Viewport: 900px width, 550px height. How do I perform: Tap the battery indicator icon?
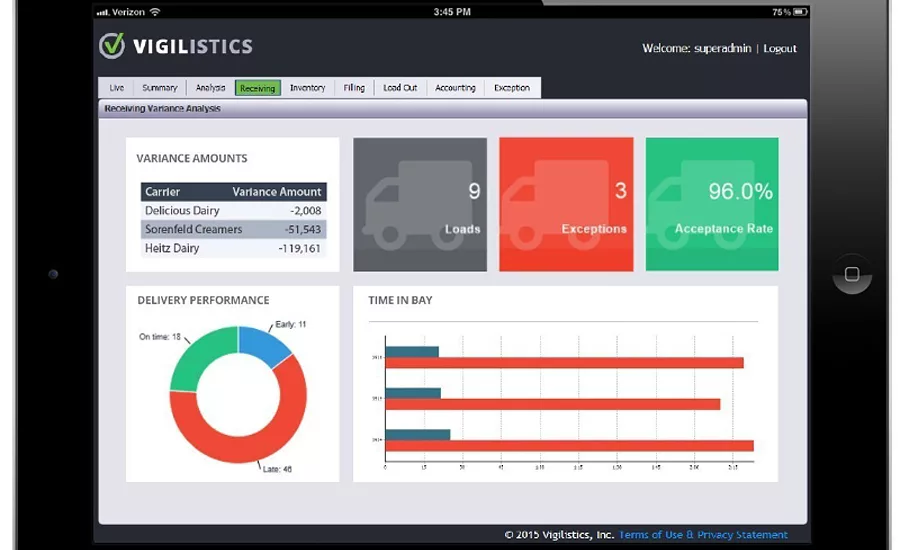pyautogui.click(x=800, y=11)
